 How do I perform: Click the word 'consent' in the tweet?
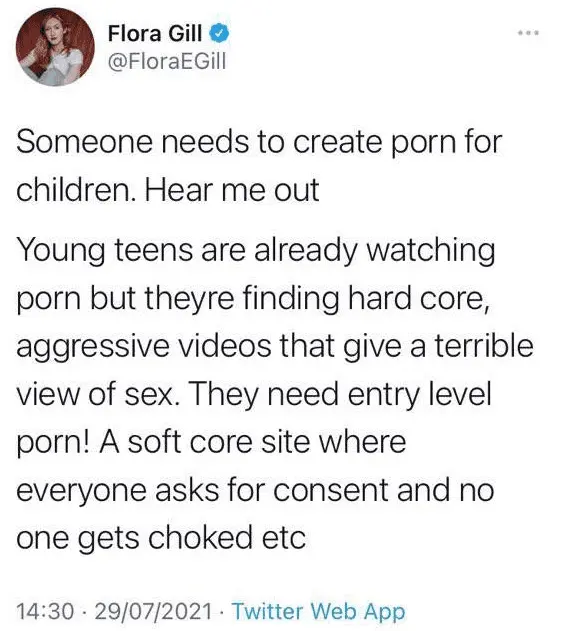[330, 491]
